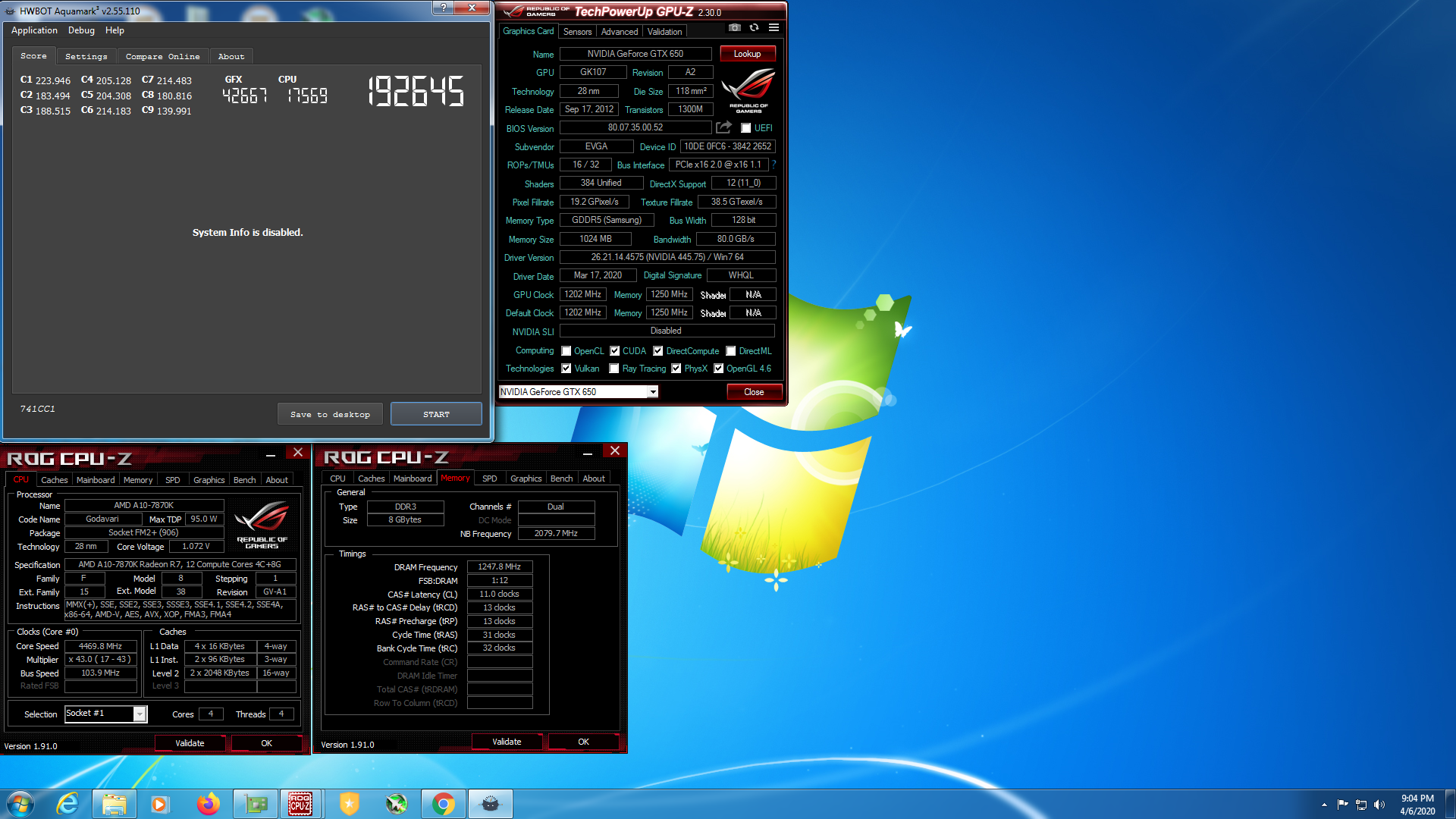Click GPU-Z refresh icon

(x=754, y=28)
